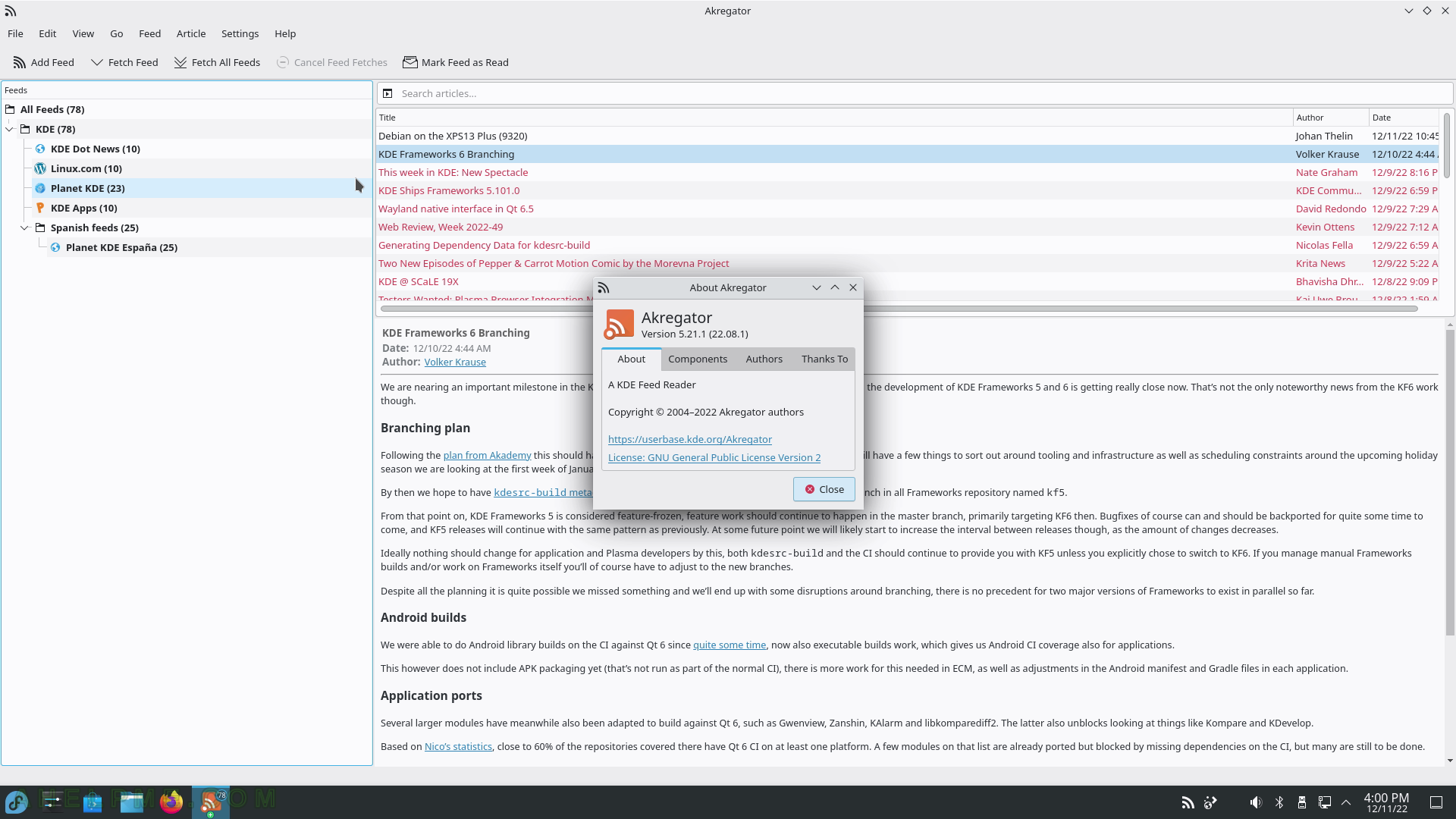Click the Linux.com WordPress feed icon
The height and width of the screenshot is (819, 1456).
pyautogui.click(x=40, y=168)
